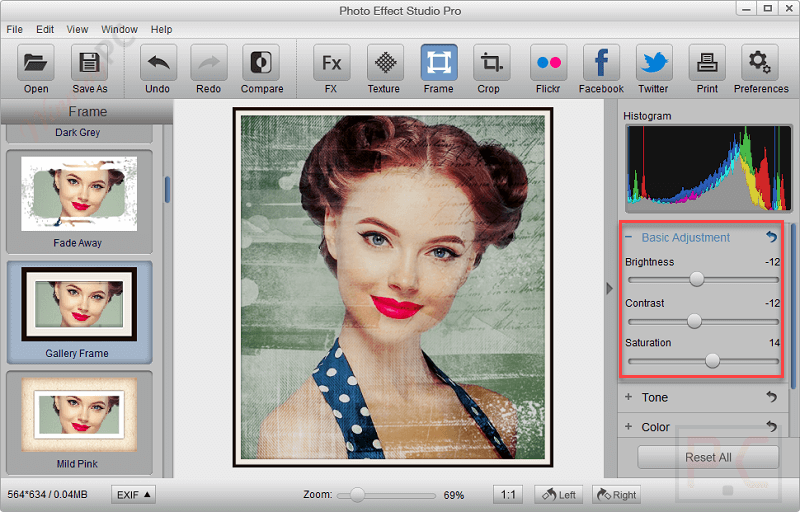Choose the Gallery Frame thumbnail
This screenshot has height=512, width=800.
click(79, 312)
